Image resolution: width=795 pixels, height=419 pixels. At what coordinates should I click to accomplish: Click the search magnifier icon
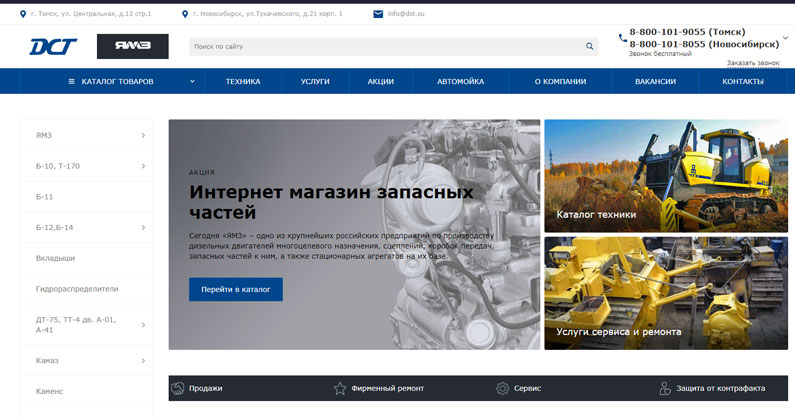click(589, 47)
